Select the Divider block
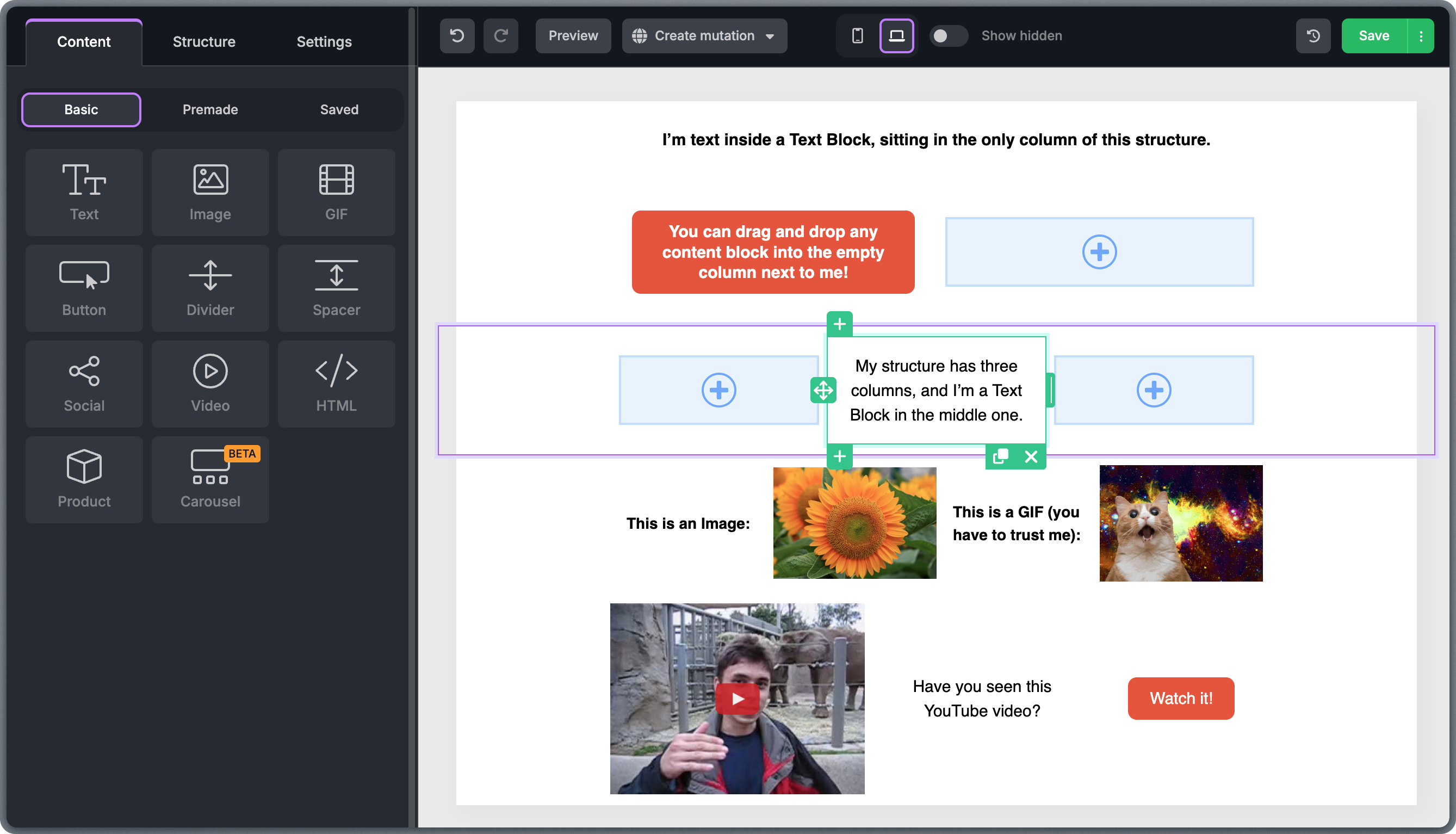1456x834 pixels. pos(210,288)
